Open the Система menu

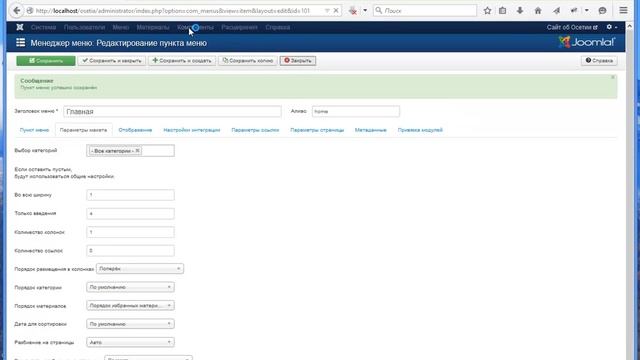43,27
